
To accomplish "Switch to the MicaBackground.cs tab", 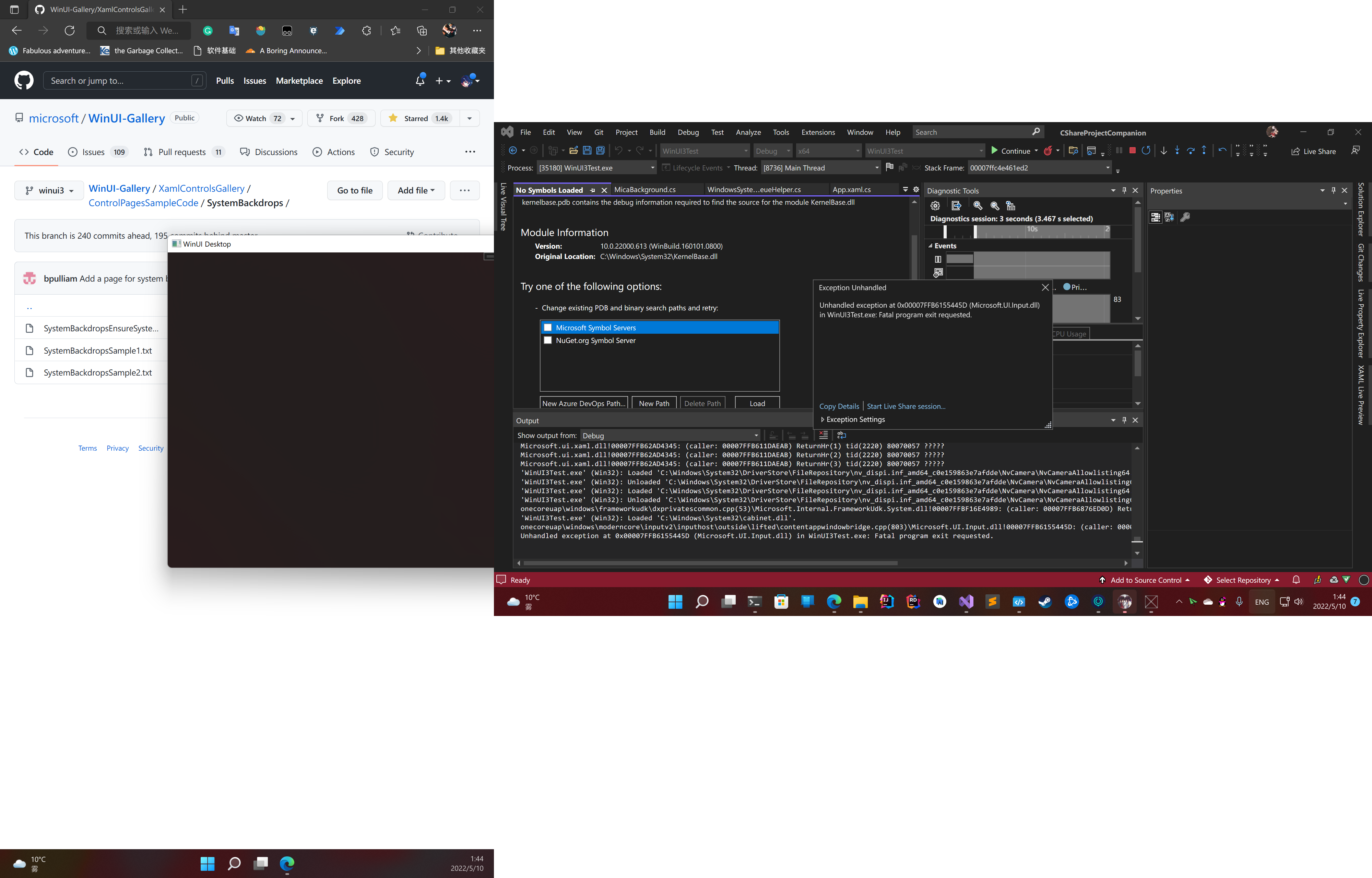I will 645,189.
